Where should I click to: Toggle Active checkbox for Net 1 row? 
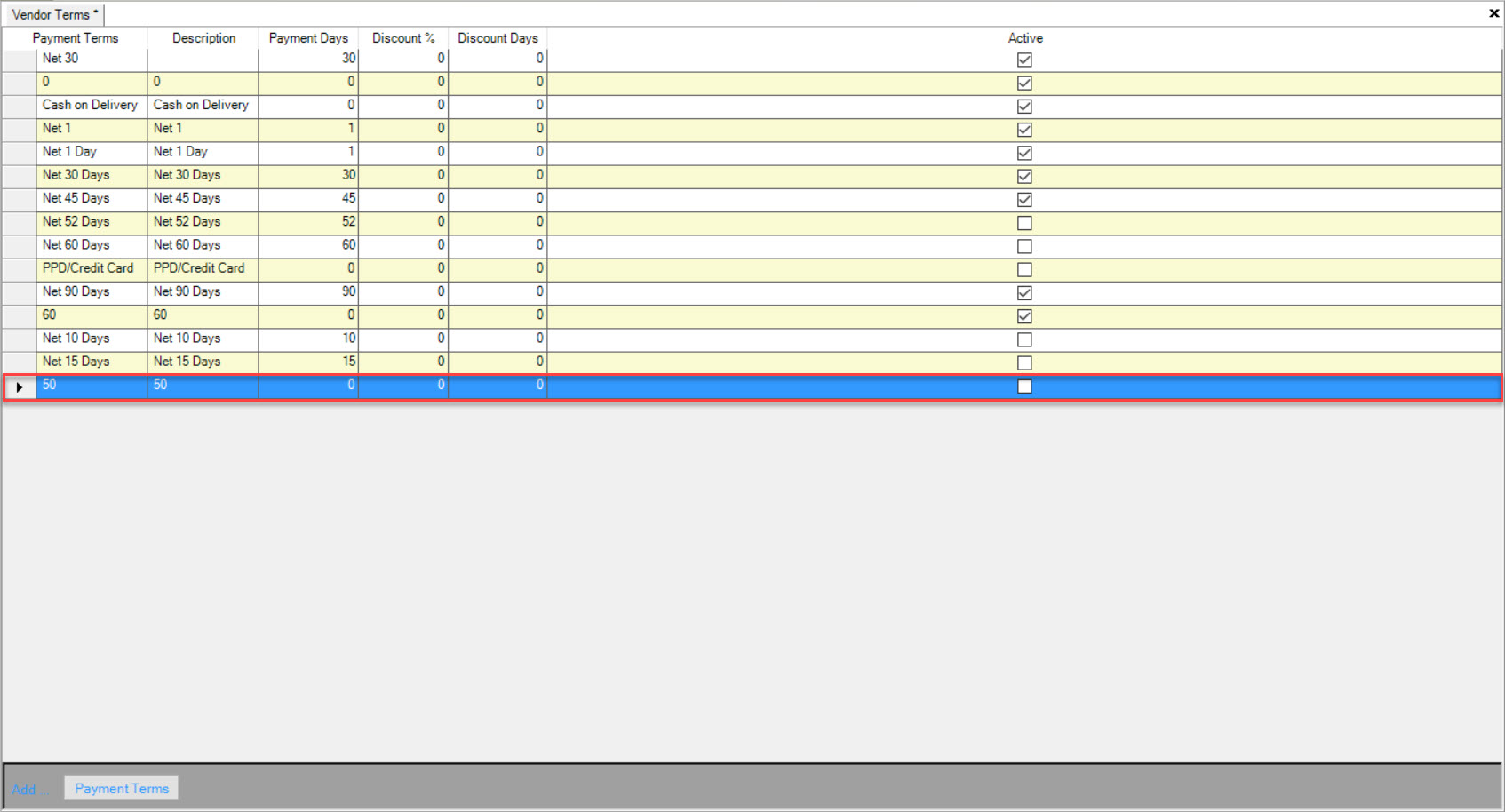tap(1024, 130)
